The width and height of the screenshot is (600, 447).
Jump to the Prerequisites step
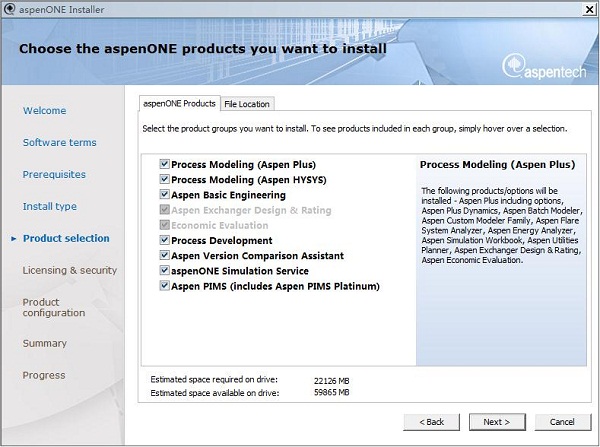pos(54,175)
